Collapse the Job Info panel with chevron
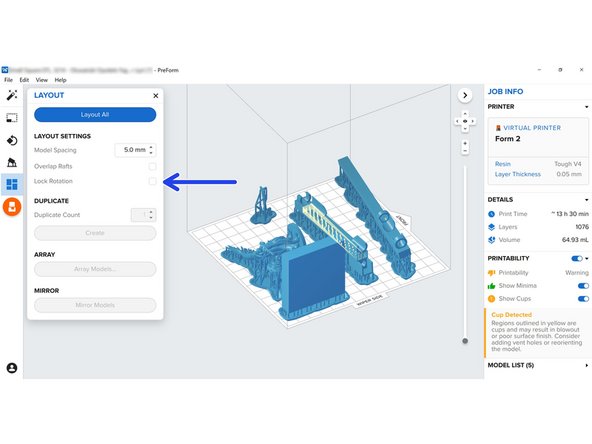 465,96
